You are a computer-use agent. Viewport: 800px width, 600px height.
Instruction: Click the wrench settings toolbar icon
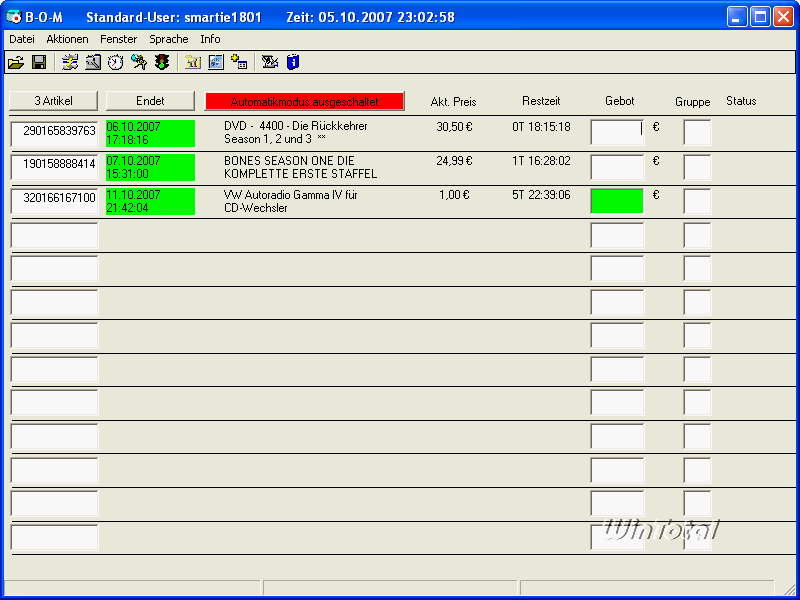[x=93, y=62]
